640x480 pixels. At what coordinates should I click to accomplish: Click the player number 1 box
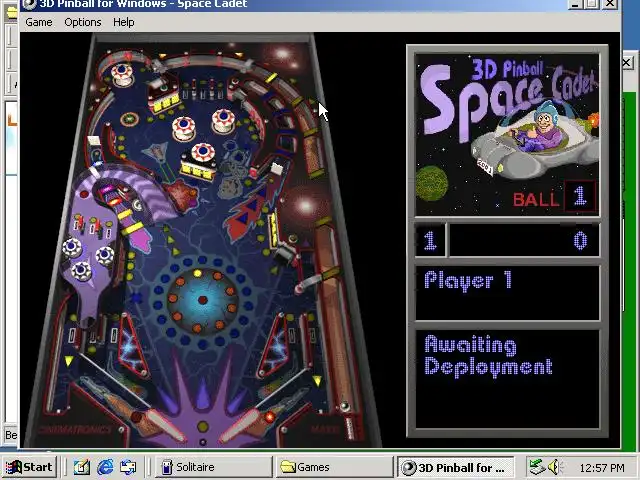click(x=430, y=240)
